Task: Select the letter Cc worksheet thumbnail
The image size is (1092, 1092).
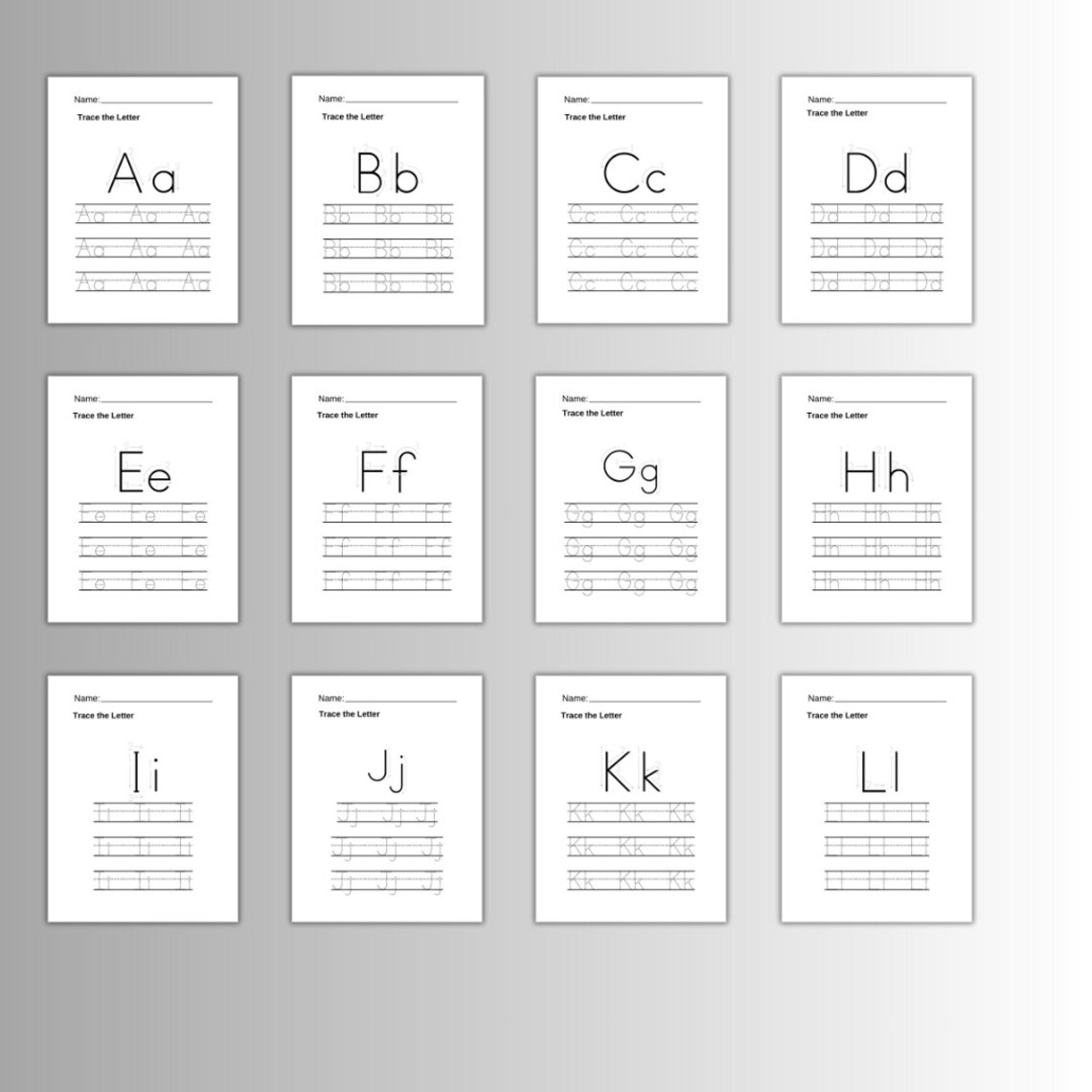Action: click(630, 199)
